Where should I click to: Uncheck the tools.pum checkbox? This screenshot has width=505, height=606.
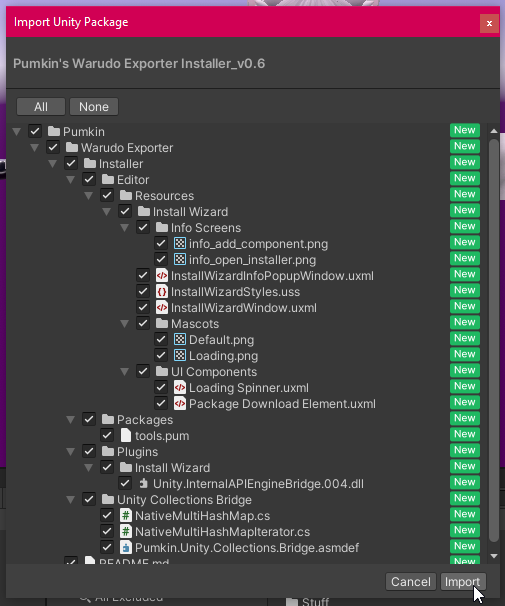[x=107, y=436]
